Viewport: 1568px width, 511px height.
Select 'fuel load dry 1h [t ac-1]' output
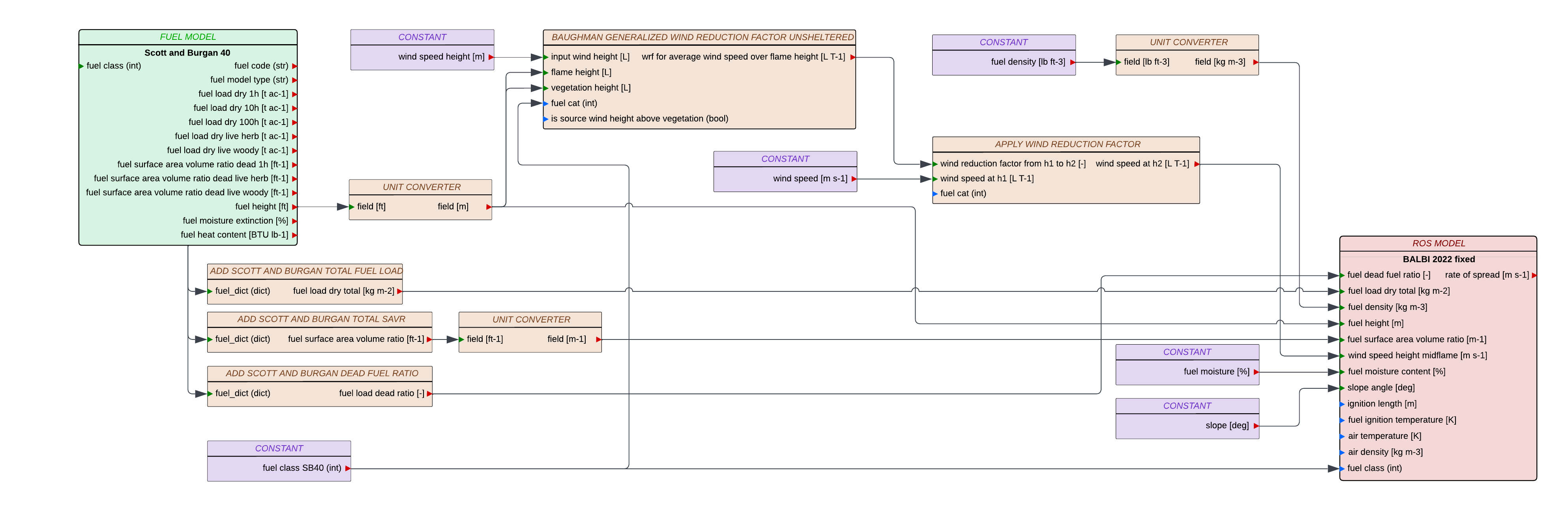[x=244, y=94]
